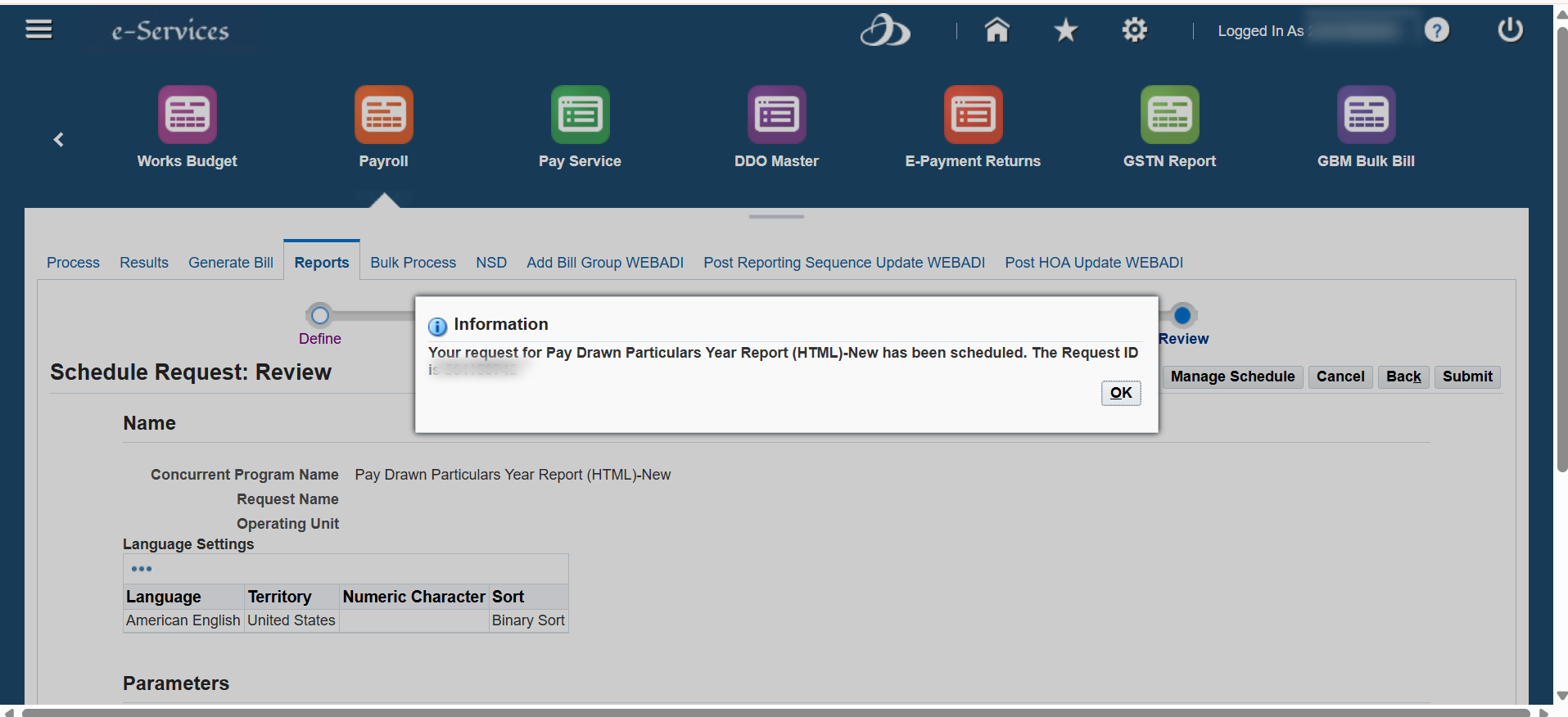This screenshot has width=1568, height=717.
Task: Open the Settings gear icon
Action: point(1134,30)
